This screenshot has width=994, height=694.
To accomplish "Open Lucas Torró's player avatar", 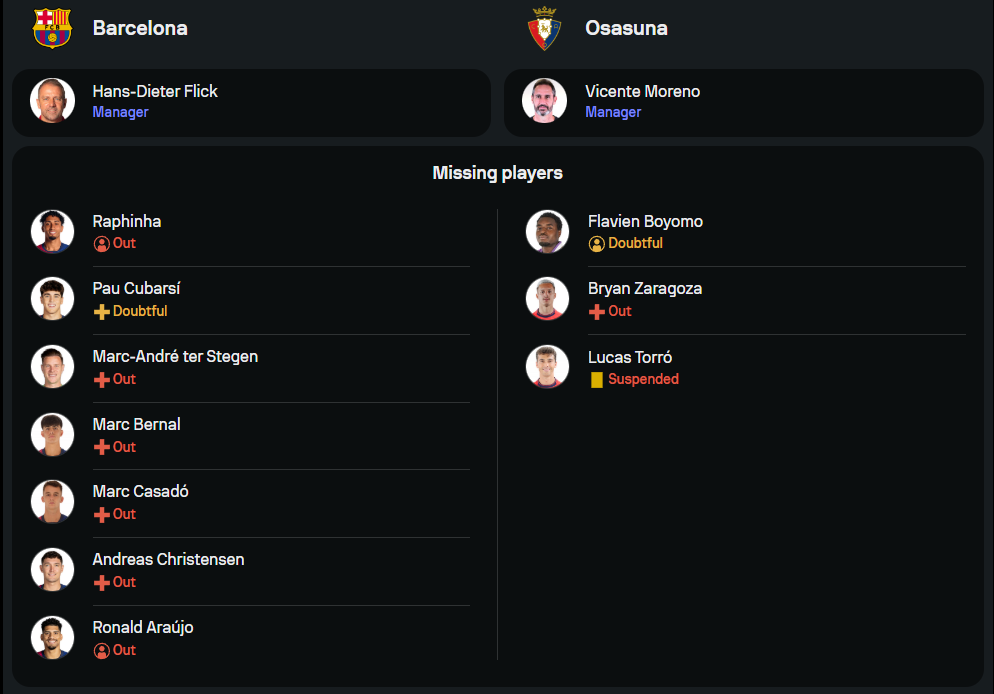I will [548, 367].
